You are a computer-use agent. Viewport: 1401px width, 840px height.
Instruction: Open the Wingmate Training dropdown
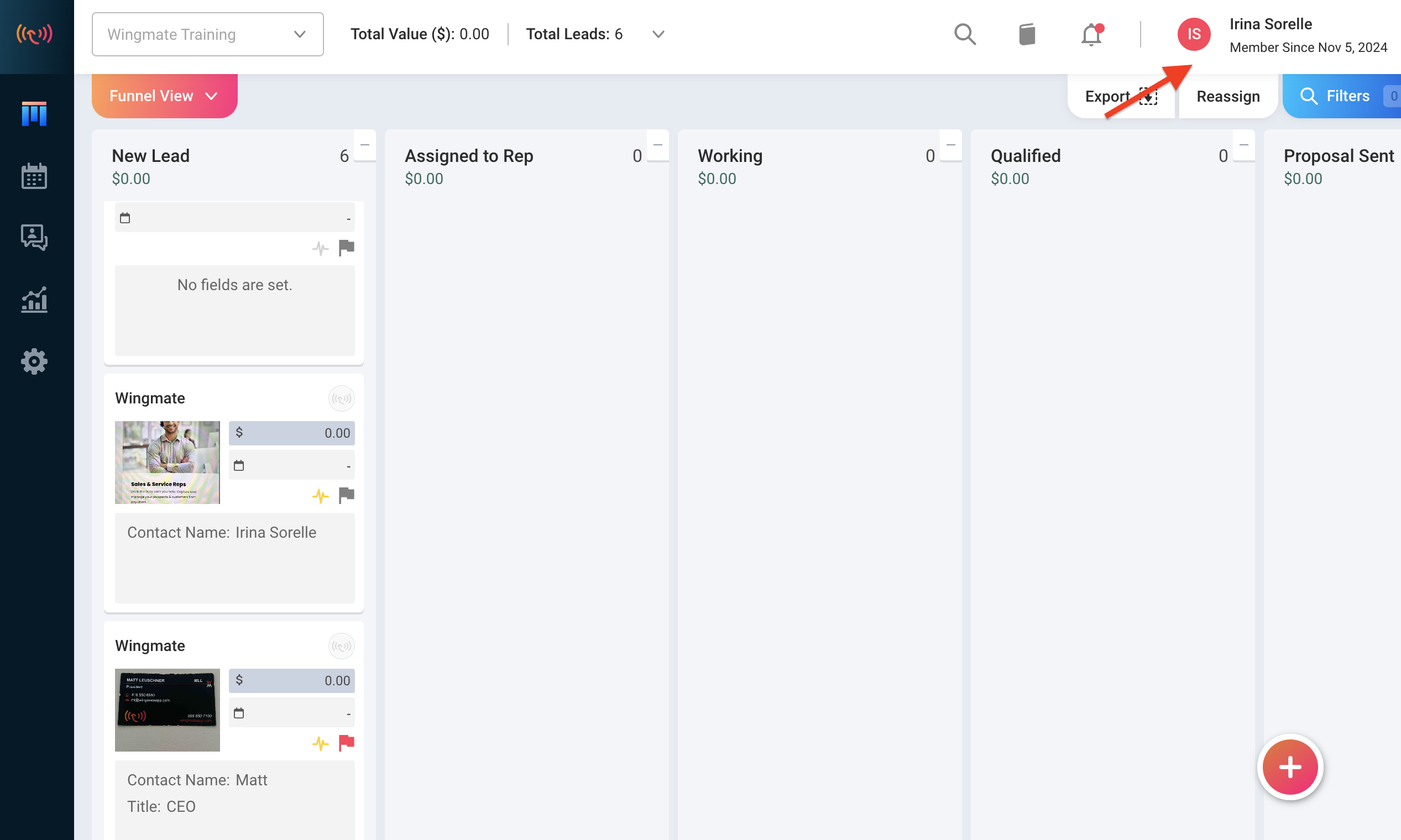tap(208, 34)
